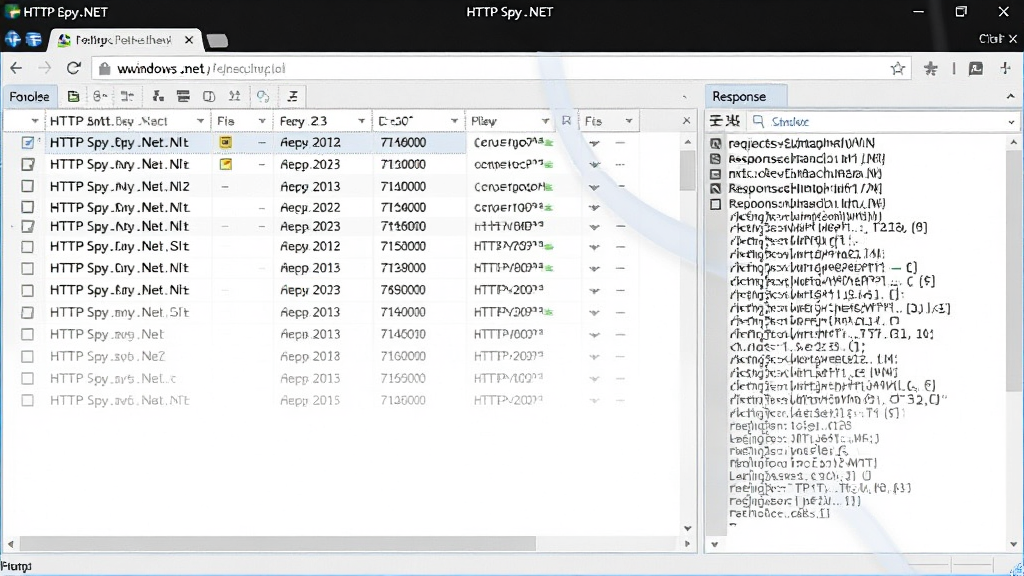This screenshot has width=1024, height=576.
Task: Open the Fecy 23 column dropdown arrow
Action: (x=361, y=121)
